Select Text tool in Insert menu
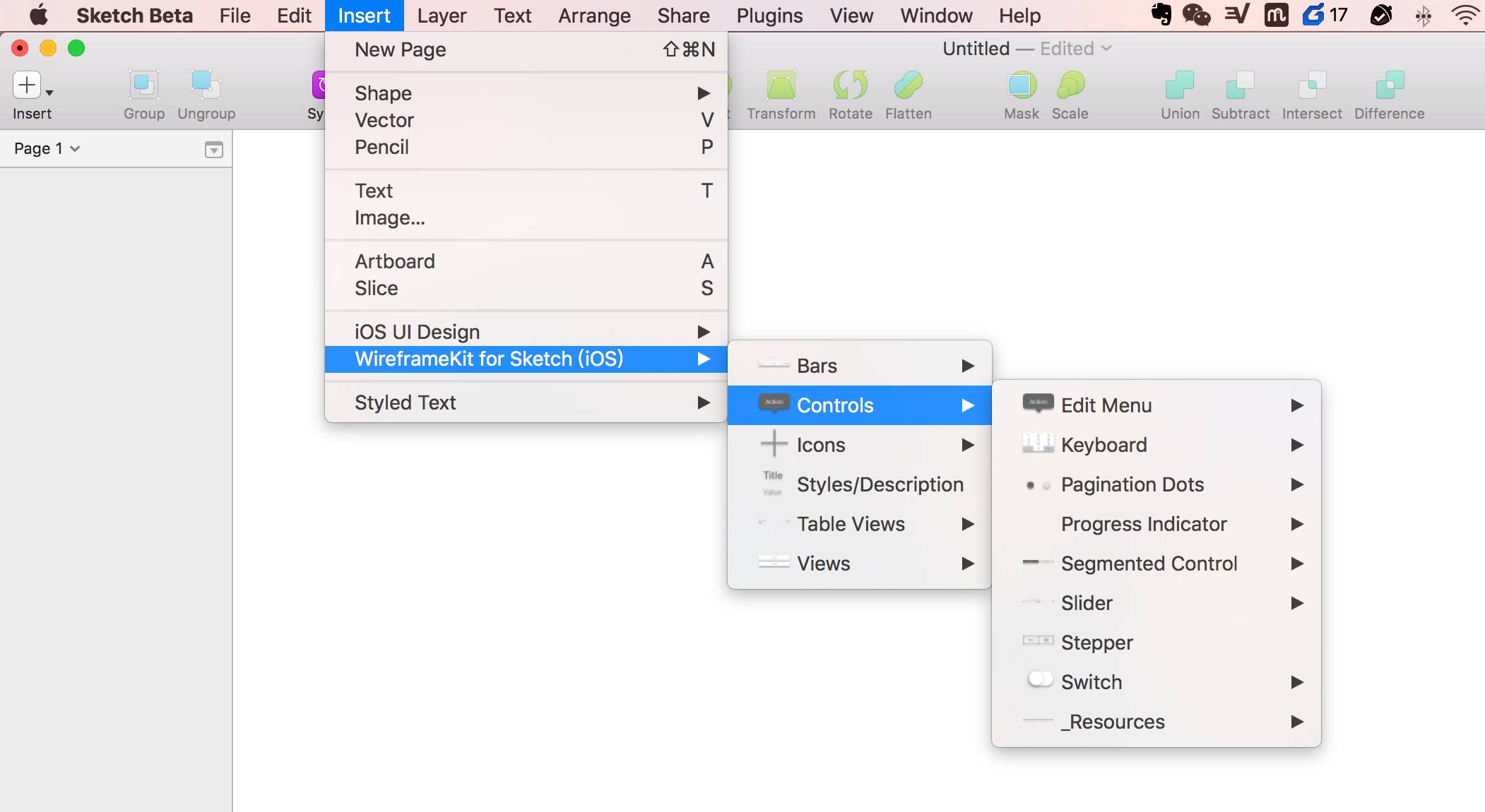1485x812 pixels. point(526,191)
